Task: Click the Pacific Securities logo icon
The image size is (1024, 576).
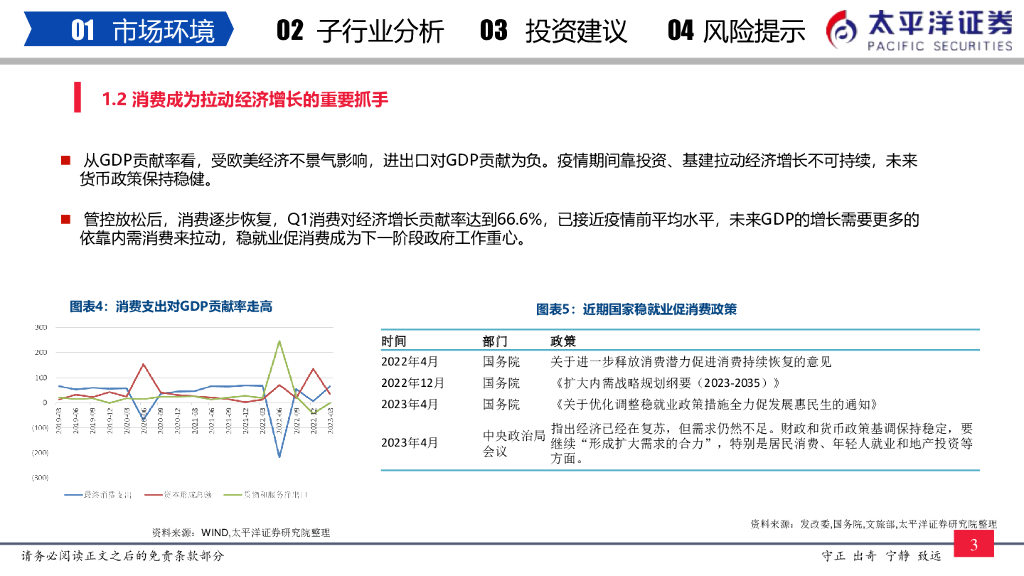Action: [841, 30]
